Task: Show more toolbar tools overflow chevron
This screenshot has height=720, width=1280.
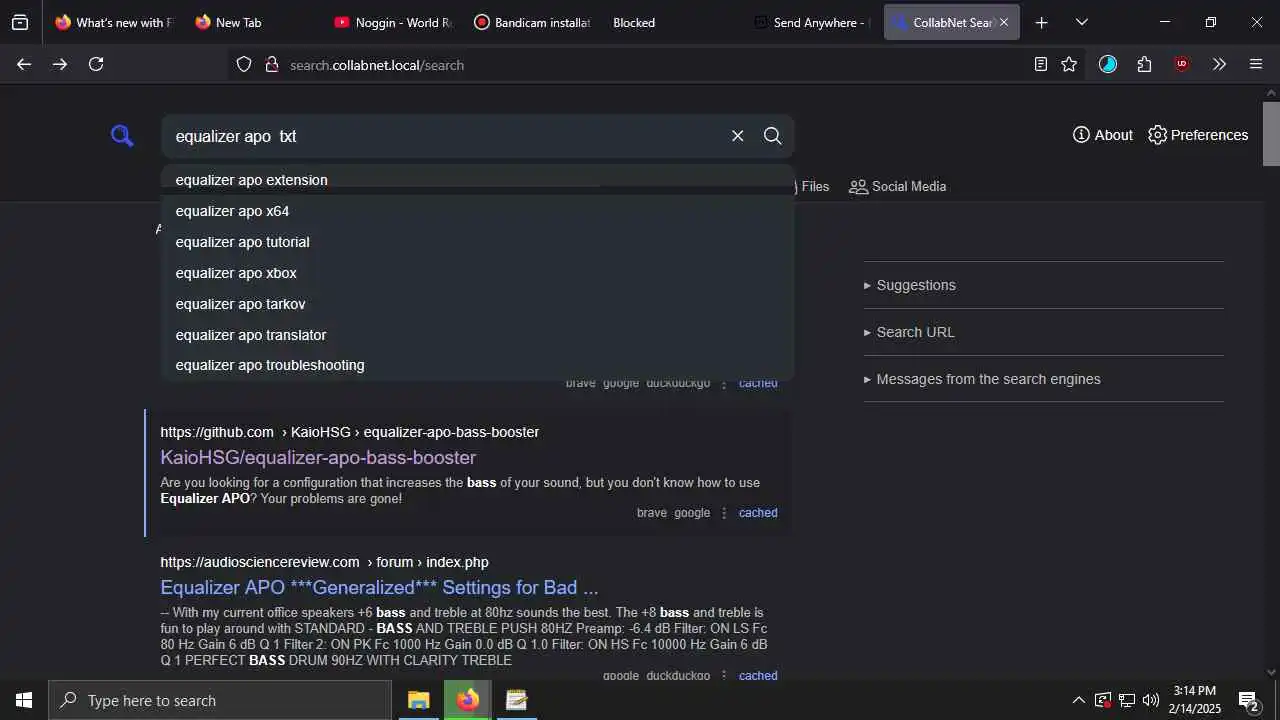Action: point(1219,64)
